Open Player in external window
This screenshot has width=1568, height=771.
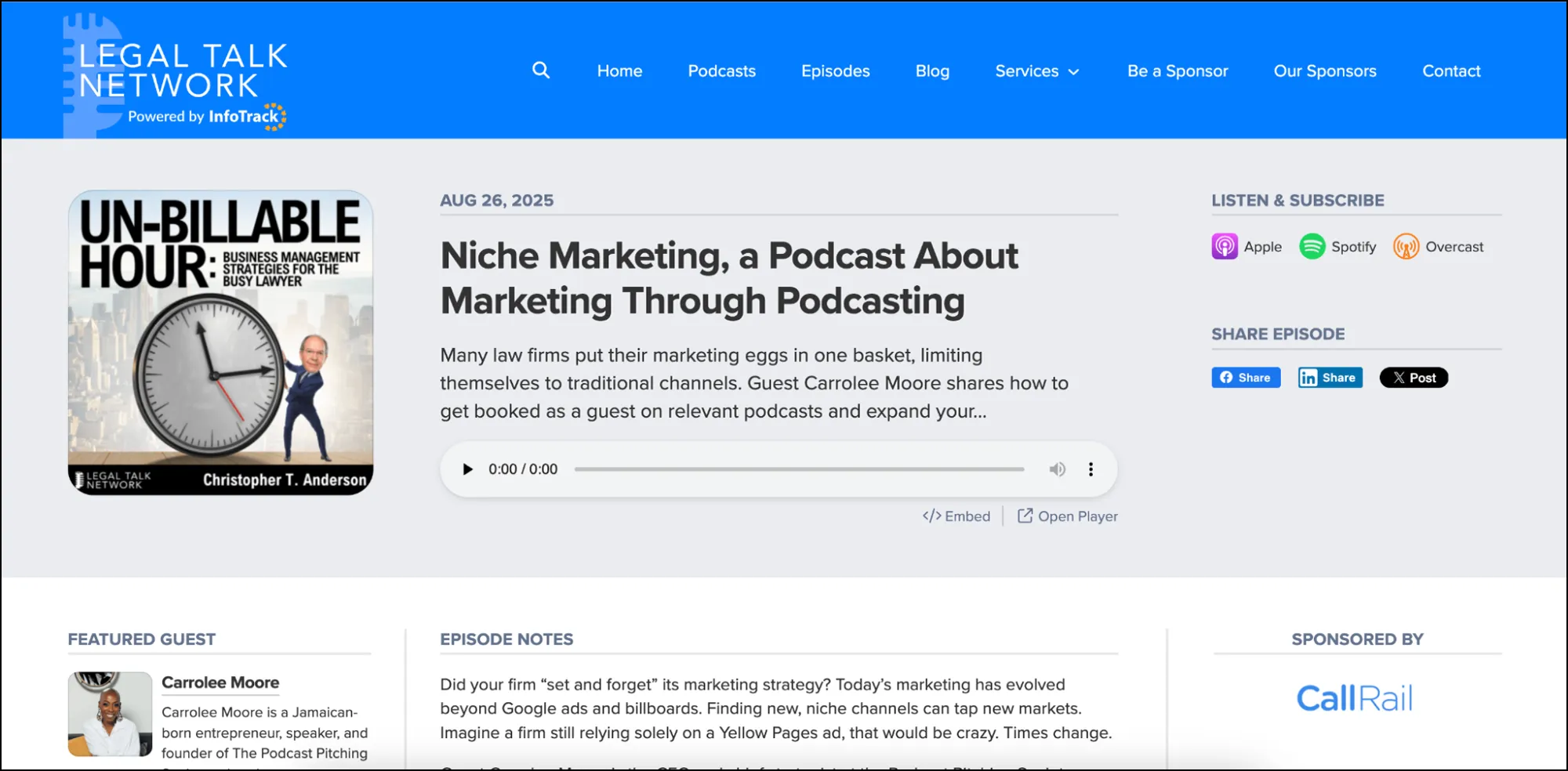[1067, 516]
